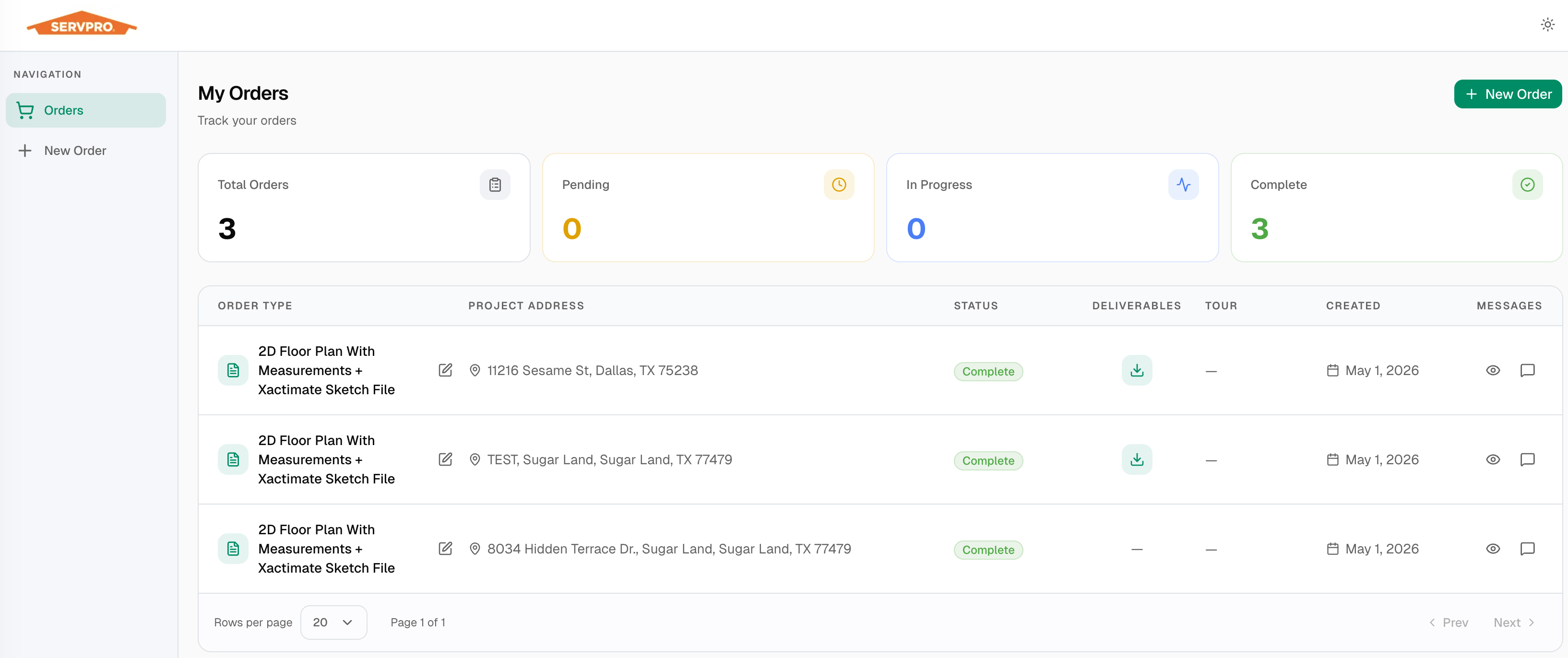The image size is (1568, 658).
Task: Download deliverables for 11216 Sesame St order
Action: [1137, 370]
